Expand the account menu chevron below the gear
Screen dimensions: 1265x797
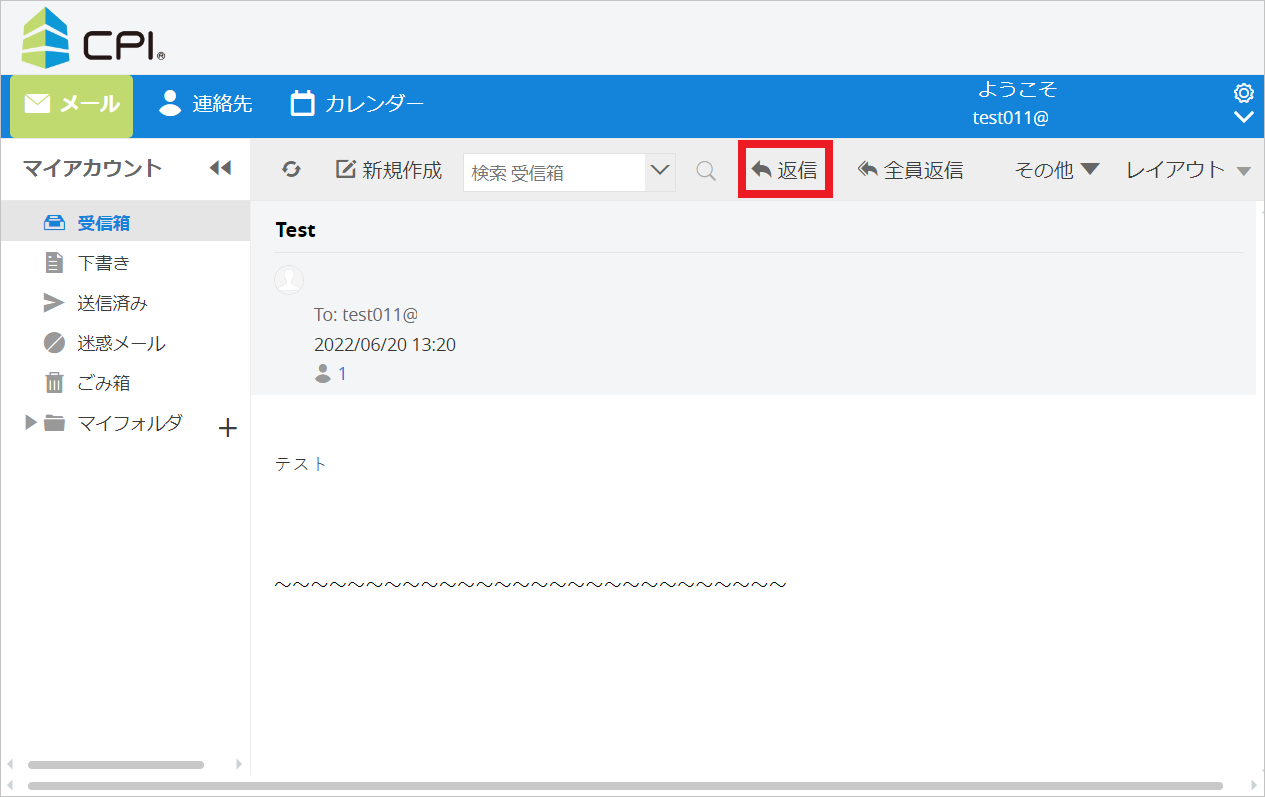pyautogui.click(x=1244, y=117)
